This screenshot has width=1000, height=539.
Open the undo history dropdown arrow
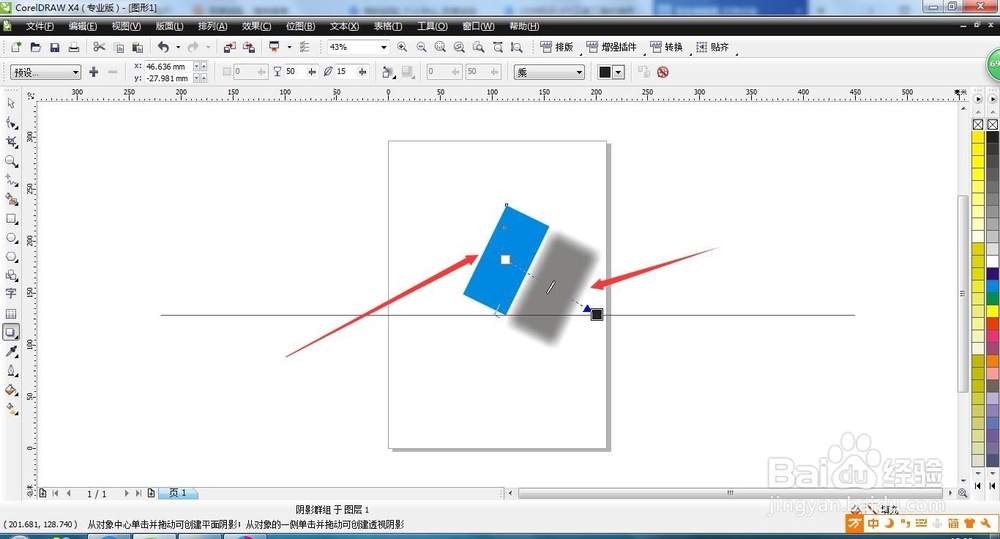click(x=178, y=47)
